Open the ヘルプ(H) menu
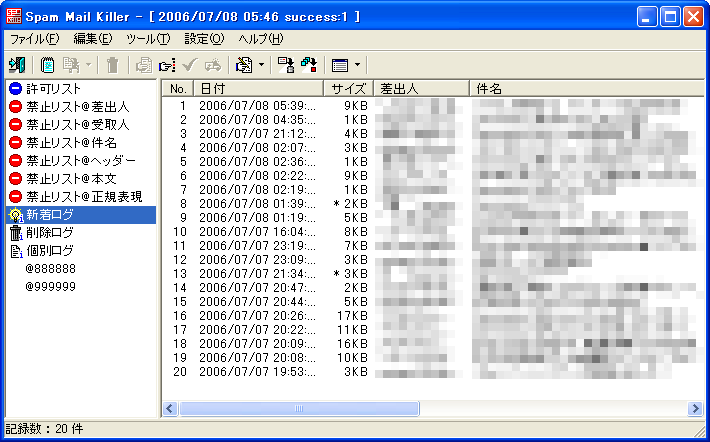Viewport: 710px width, 442px height. pyautogui.click(x=261, y=39)
